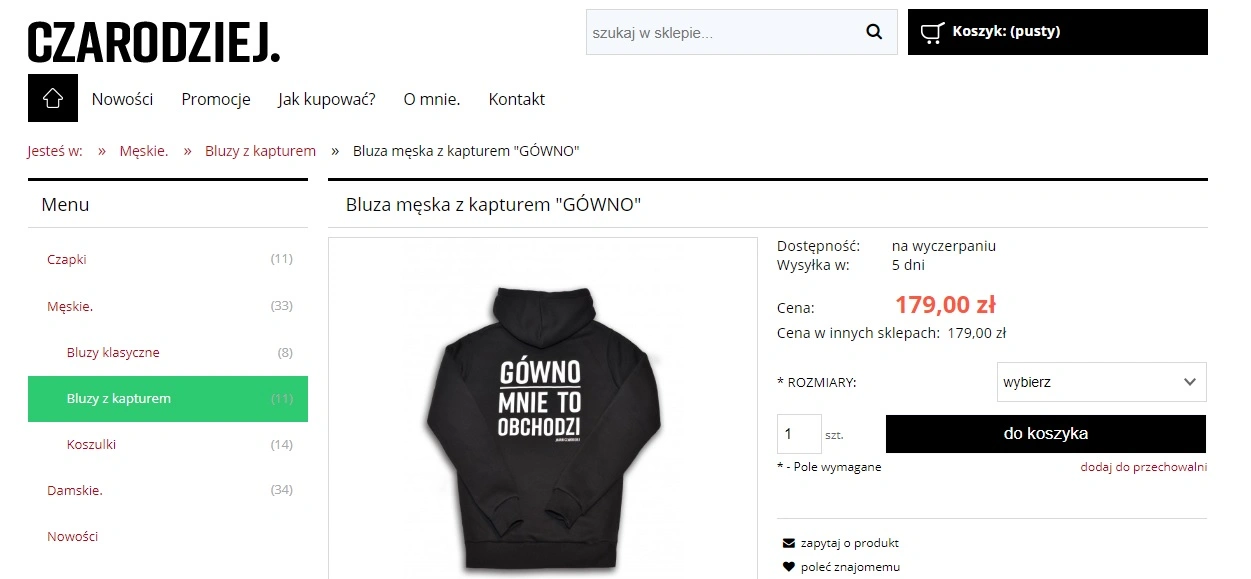Click dodaj do przechowalni link
Image resolution: width=1251 pixels, height=579 pixels.
click(1144, 467)
